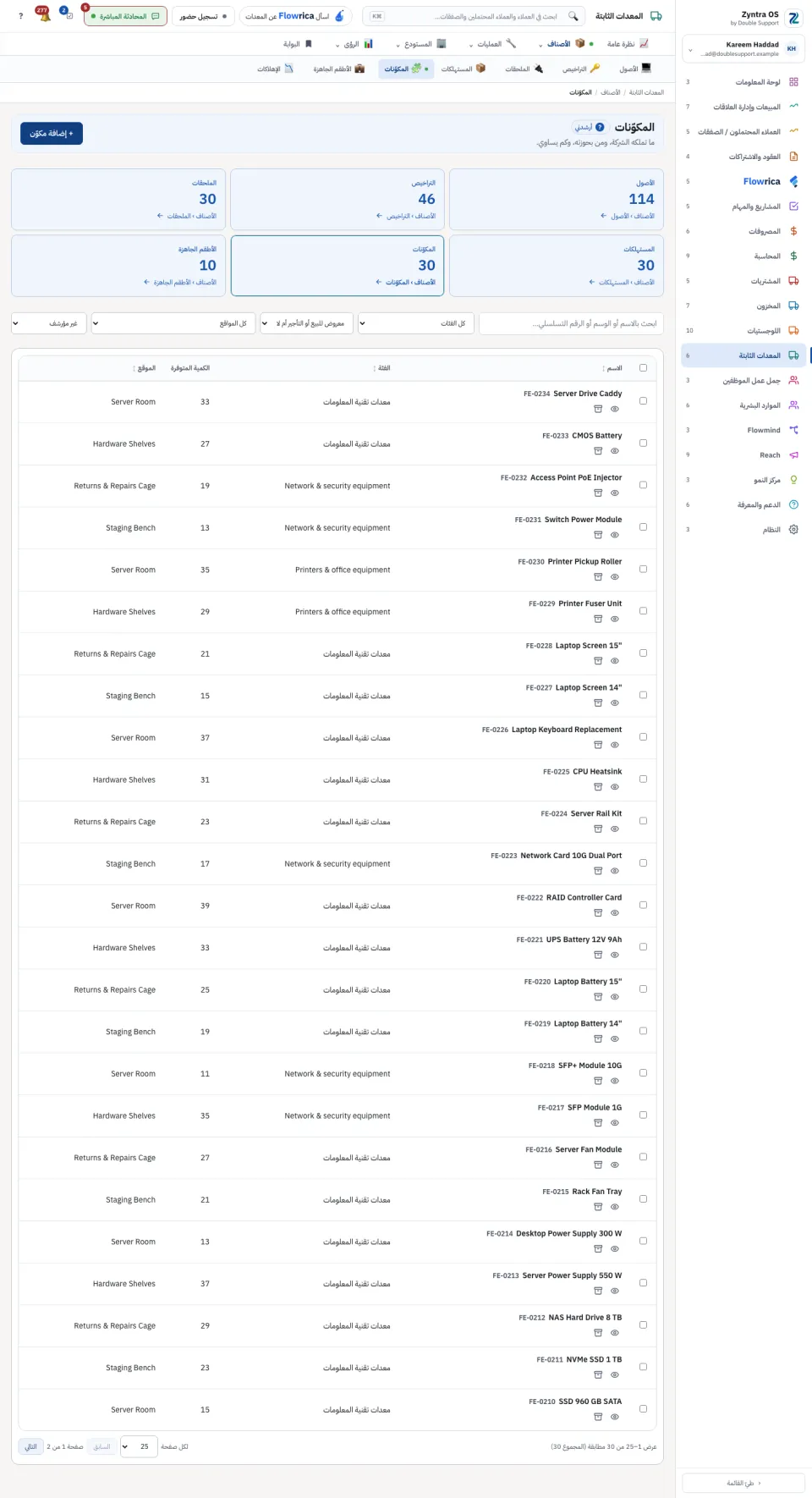Open الدعم والمعرفة support in sidebar
The width and height of the screenshot is (812, 1498).
click(744, 504)
